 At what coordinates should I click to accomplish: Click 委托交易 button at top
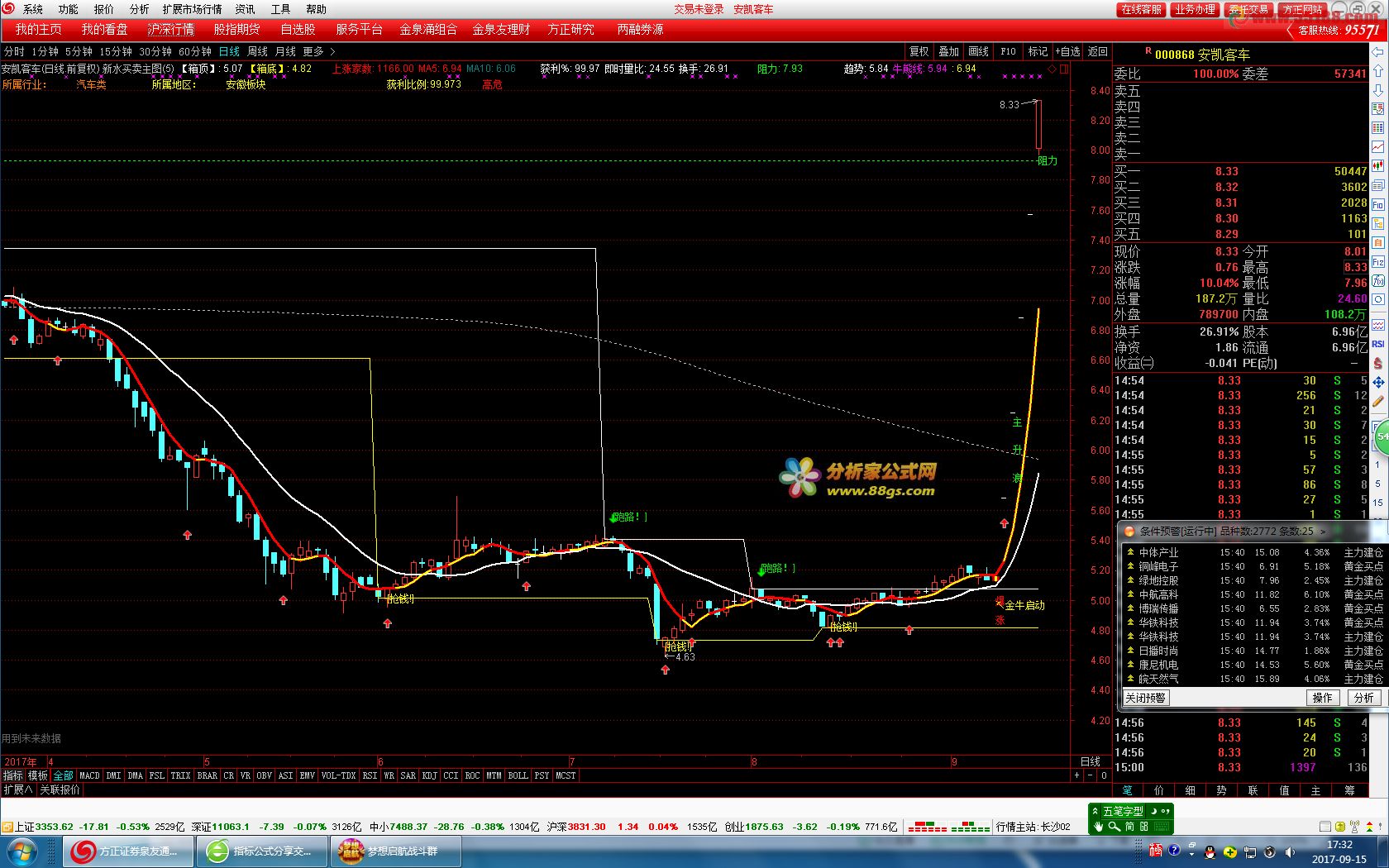1248,9
